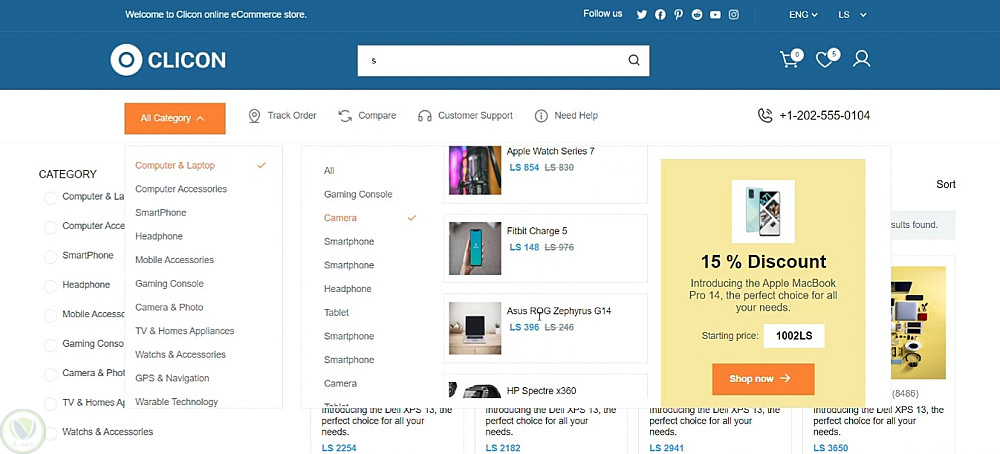Open the Compare link
The width and height of the screenshot is (1000, 454).
[377, 115]
